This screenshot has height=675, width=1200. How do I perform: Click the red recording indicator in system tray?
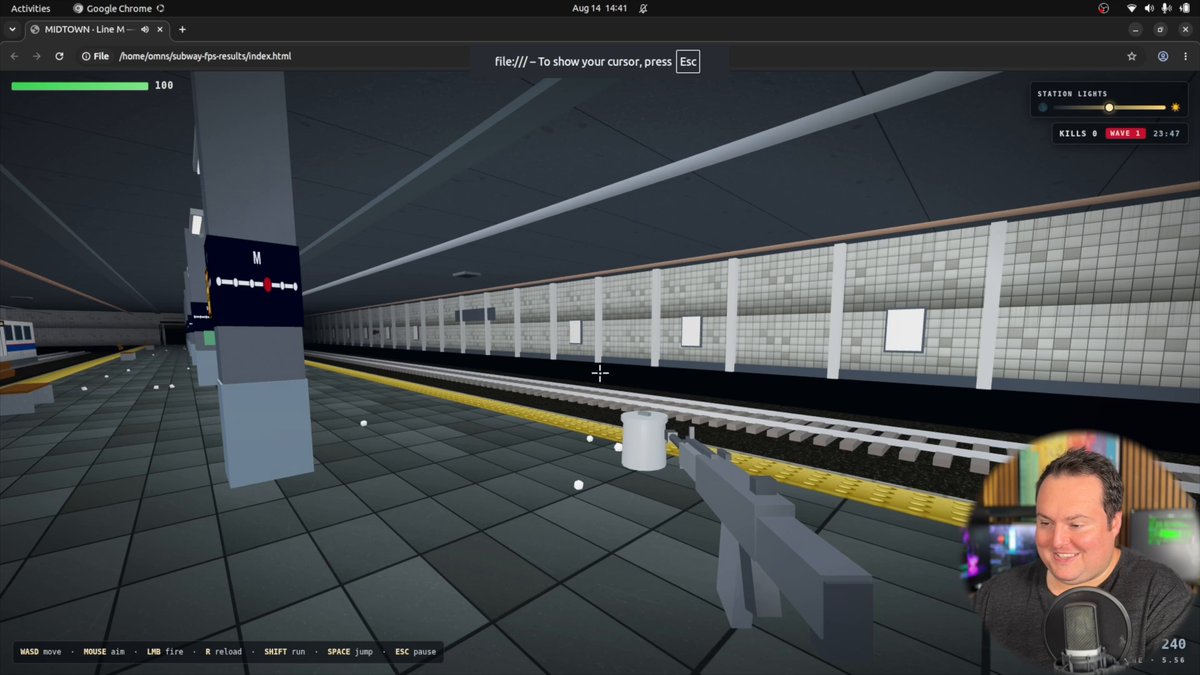(1103, 8)
